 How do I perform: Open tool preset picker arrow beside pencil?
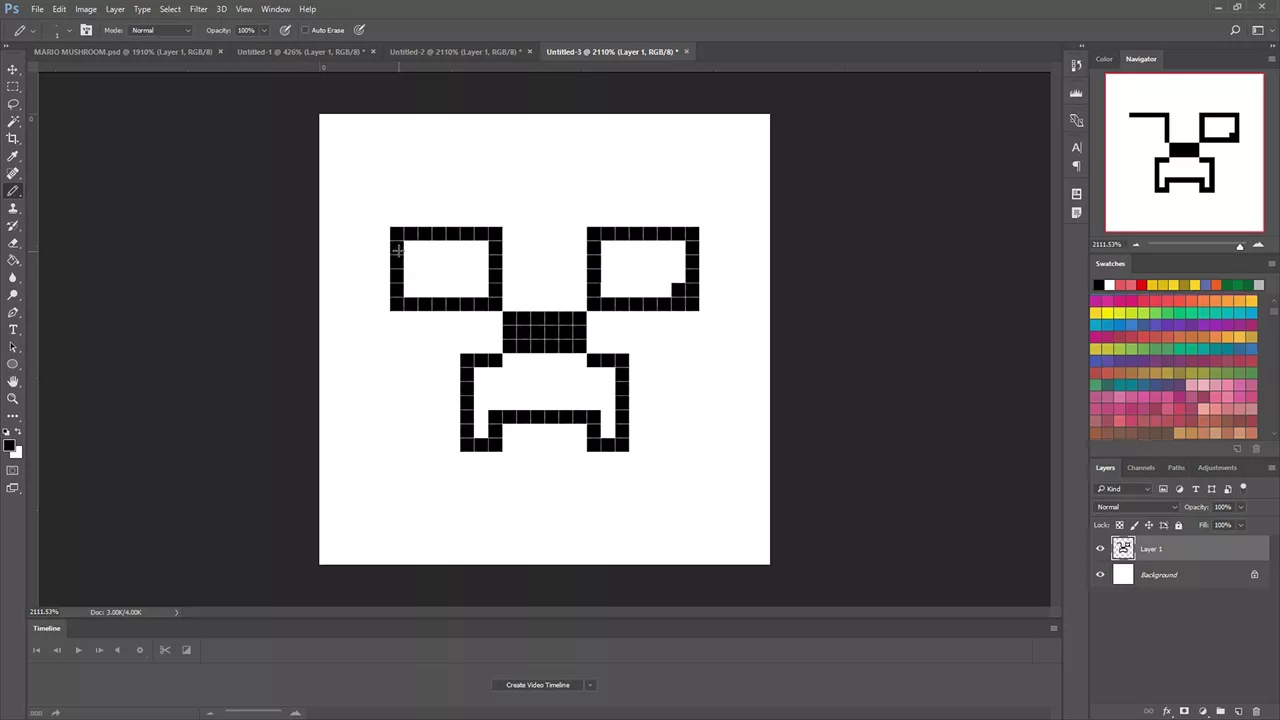[x=35, y=30]
